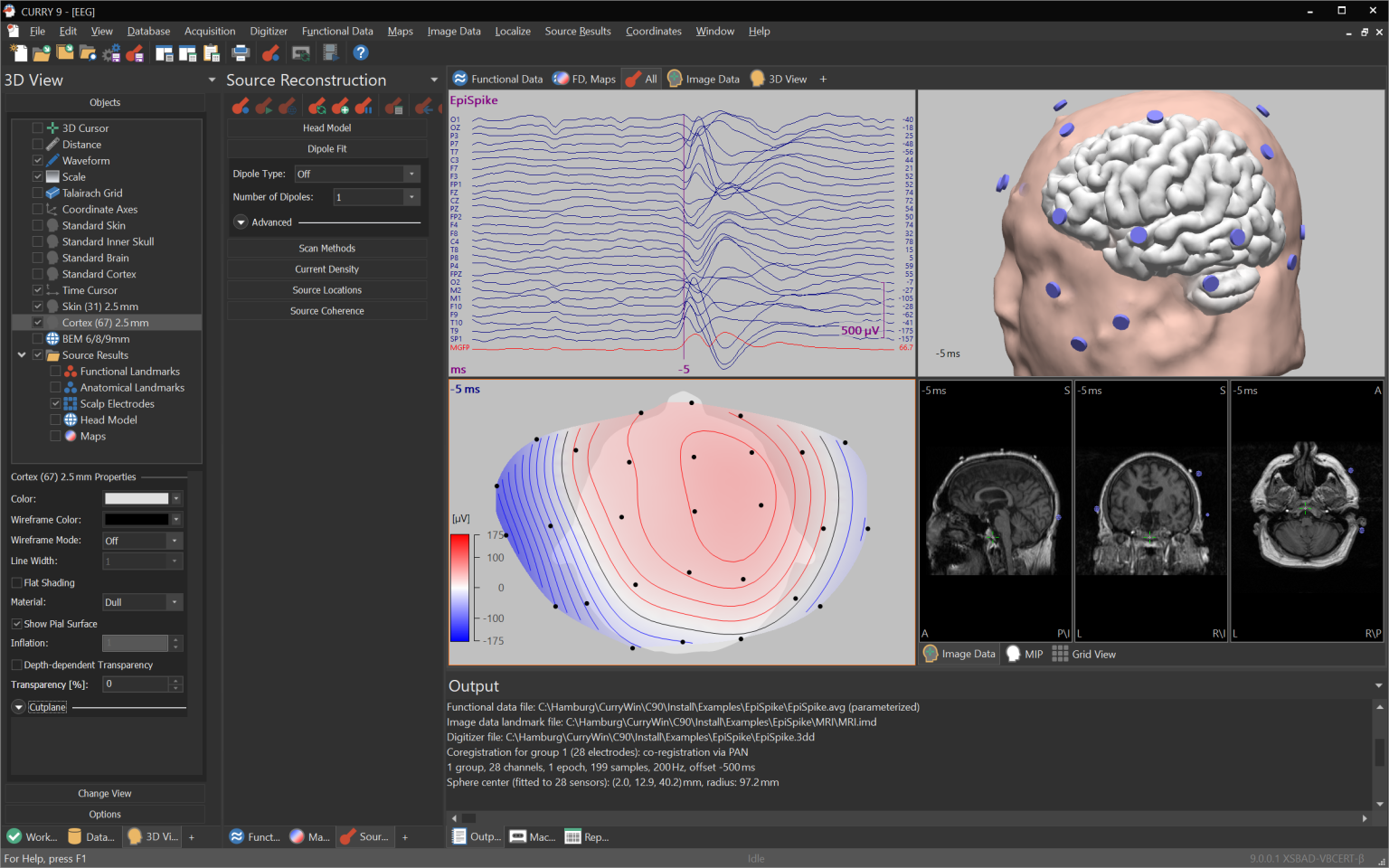Click the dipole refresh icon in Source Reconstruction
The image size is (1389, 868).
coord(317,107)
